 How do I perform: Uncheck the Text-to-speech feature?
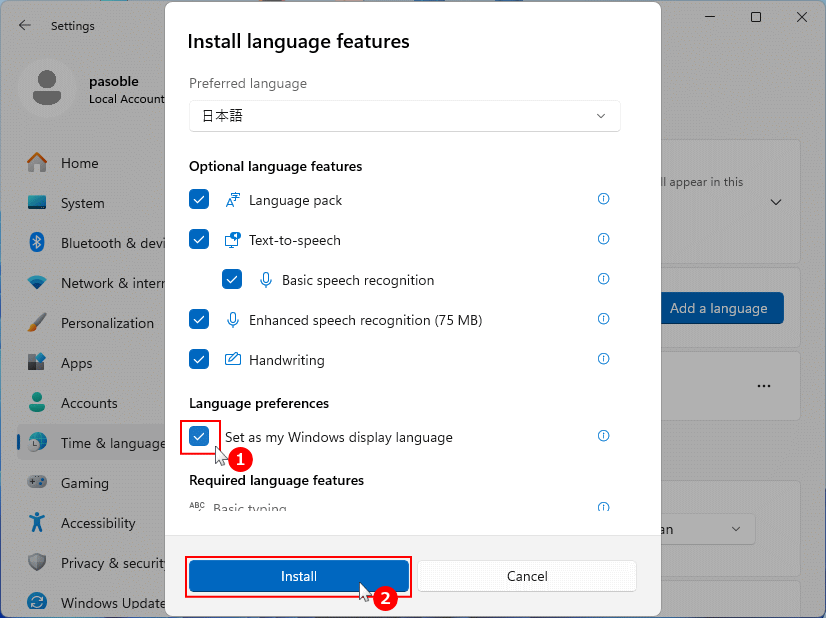(x=199, y=240)
